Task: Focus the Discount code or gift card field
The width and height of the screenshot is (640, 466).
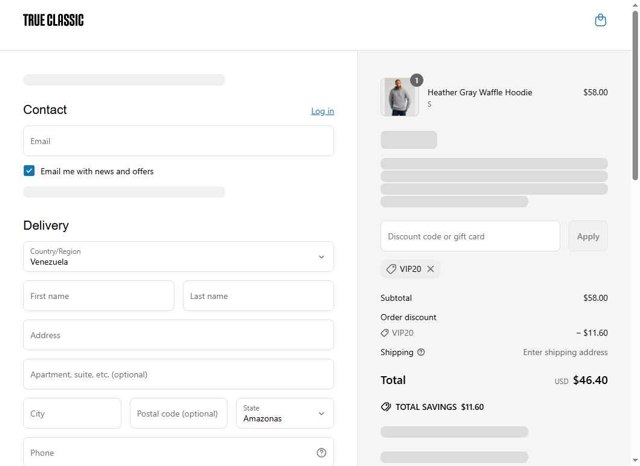Action: (470, 236)
